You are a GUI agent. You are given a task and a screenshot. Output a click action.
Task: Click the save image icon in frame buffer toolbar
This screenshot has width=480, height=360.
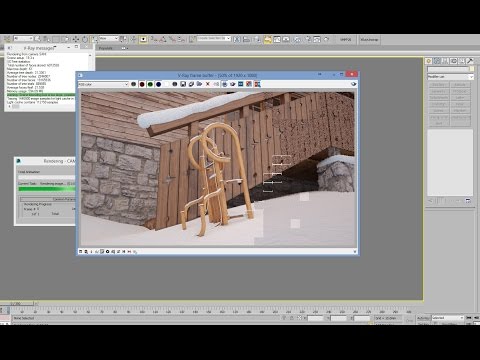(183, 84)
